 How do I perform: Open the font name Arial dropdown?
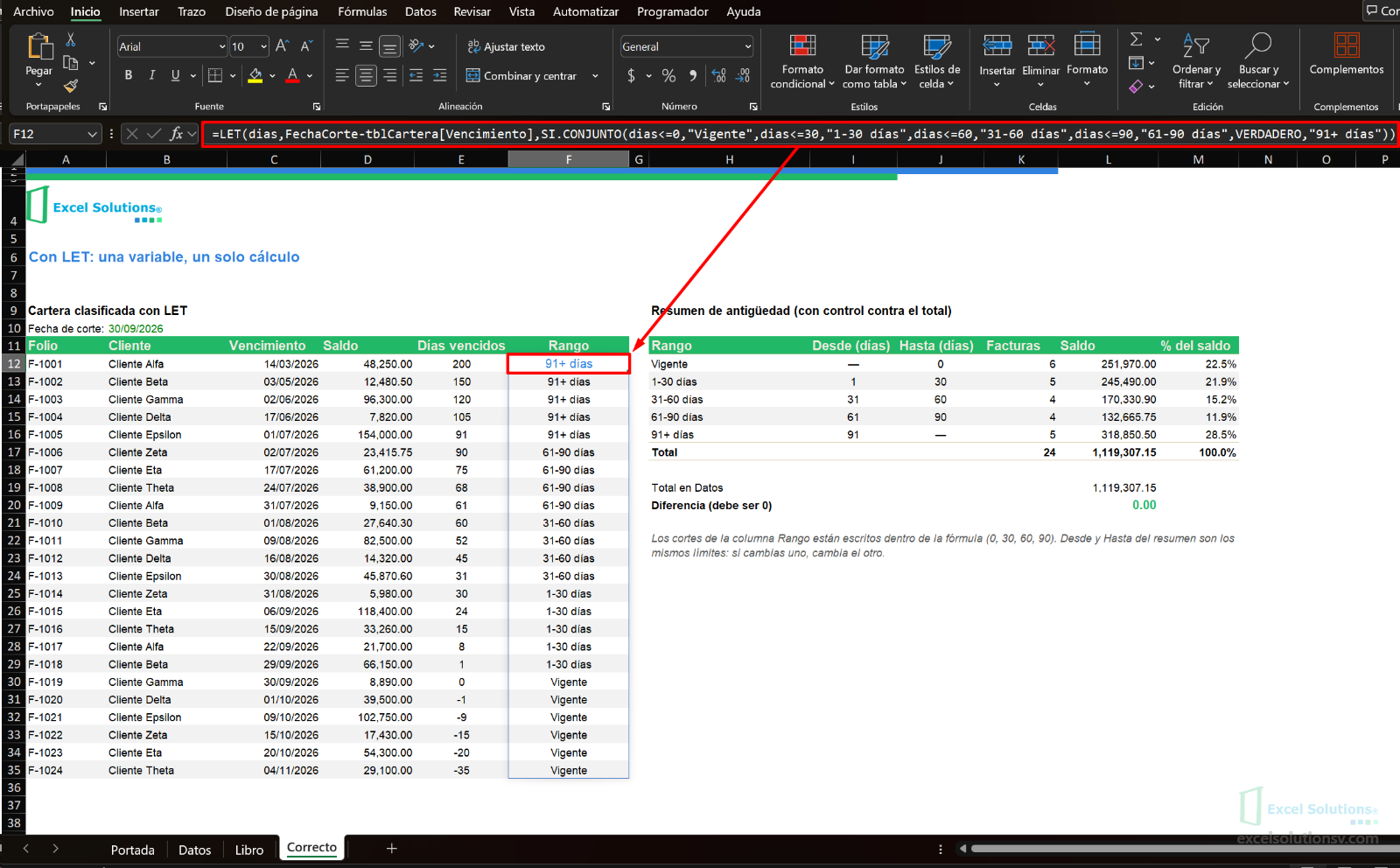[x=222, y=46]
